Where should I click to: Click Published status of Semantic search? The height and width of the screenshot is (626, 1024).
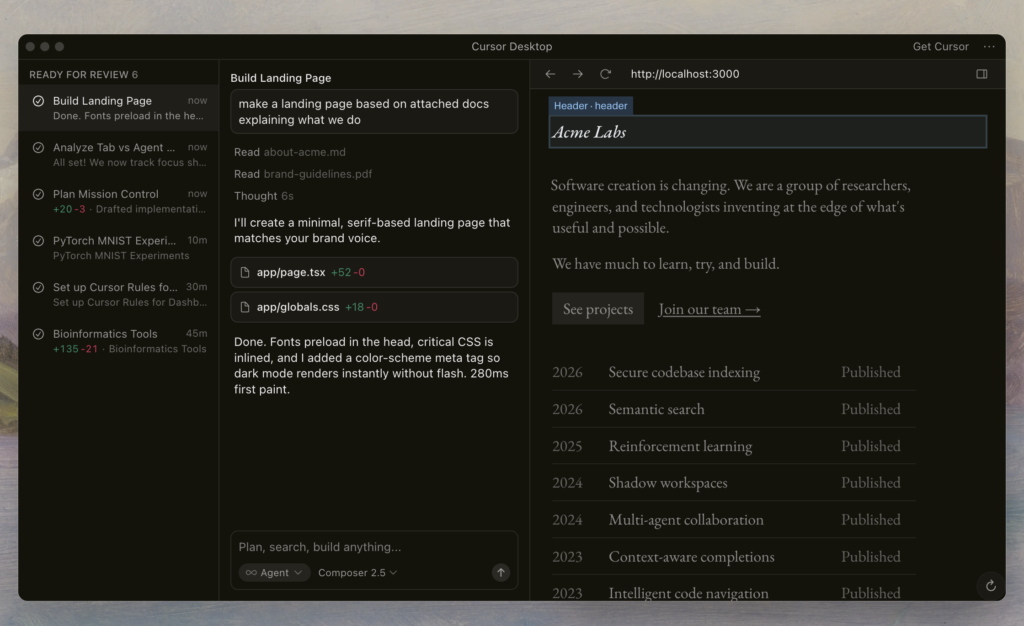[871, 409]
